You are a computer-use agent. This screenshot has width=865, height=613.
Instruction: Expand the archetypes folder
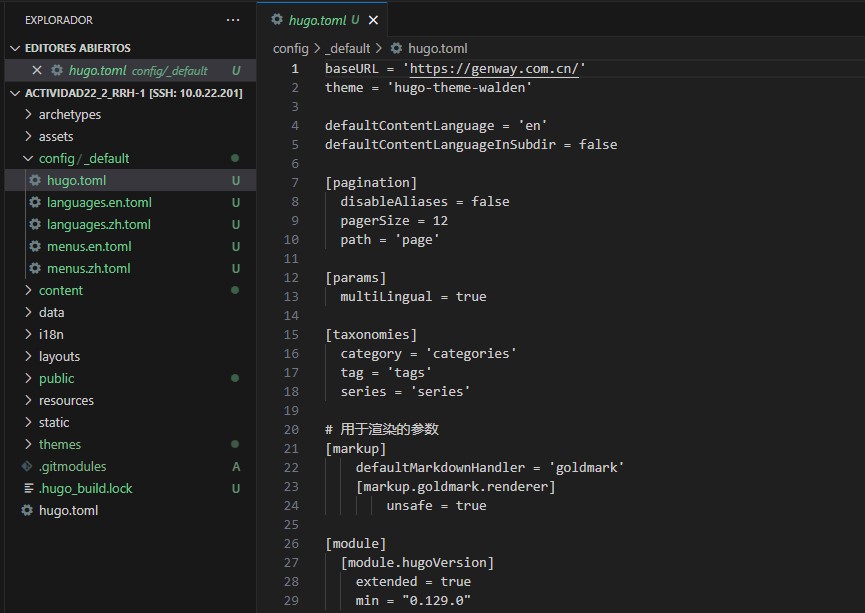(28, 114)
